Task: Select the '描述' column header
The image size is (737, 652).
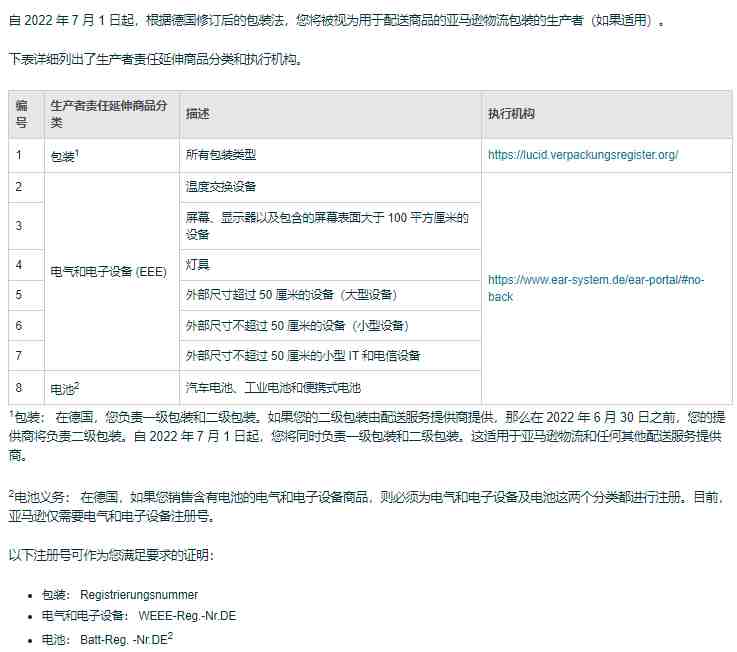Action: (x=330, y=114)
